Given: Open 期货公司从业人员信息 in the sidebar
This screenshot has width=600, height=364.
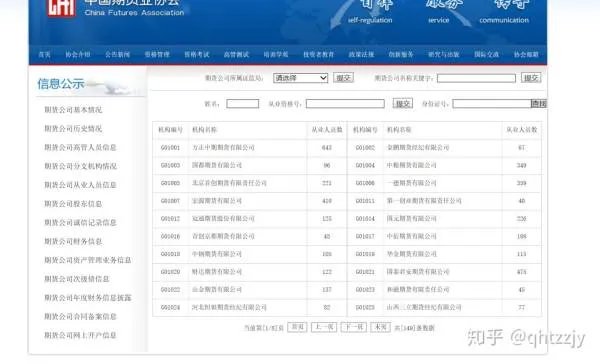Looking at the screenshot, I should tap(80, 185).
